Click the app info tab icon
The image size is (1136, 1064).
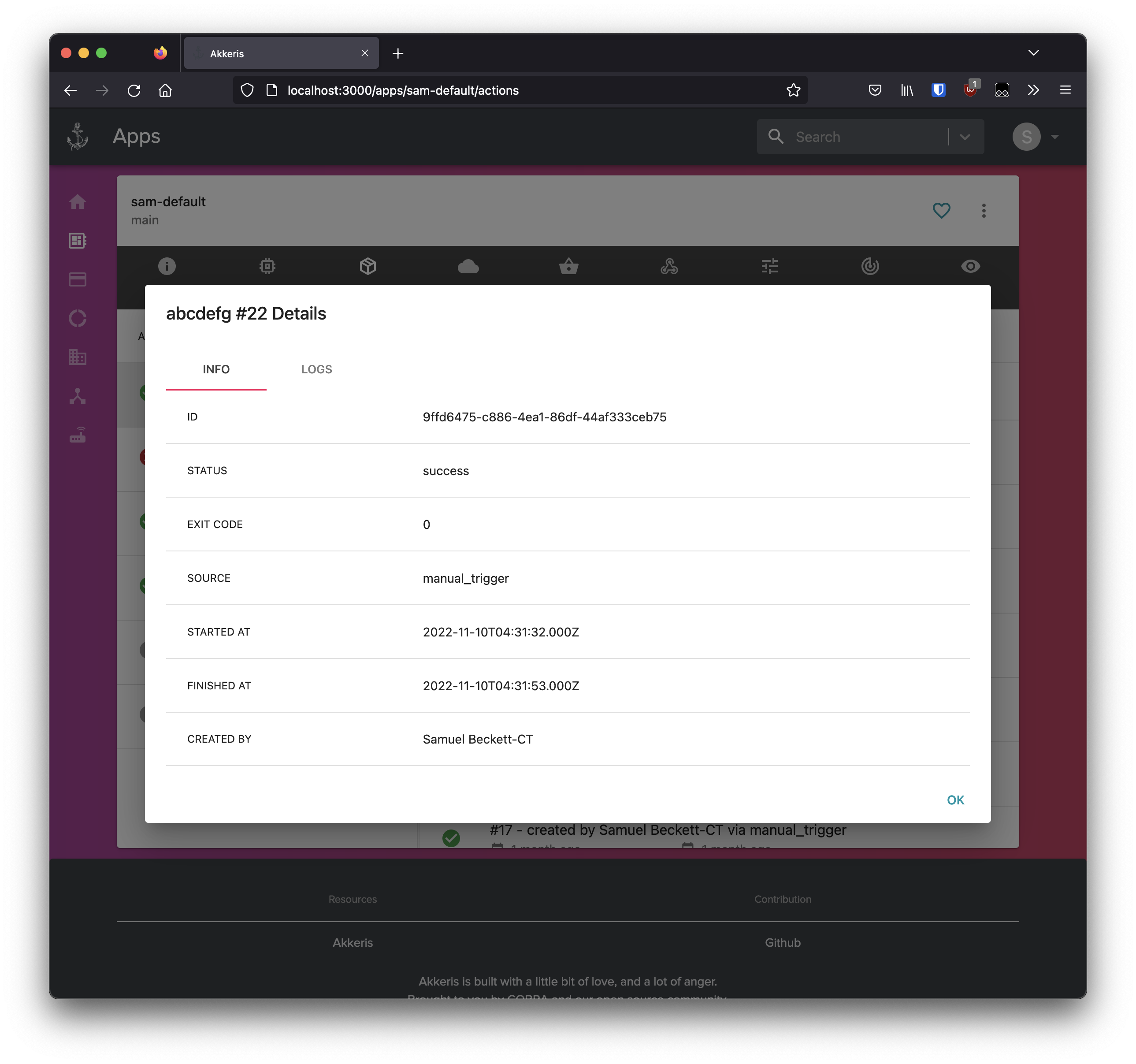point(167,266)
